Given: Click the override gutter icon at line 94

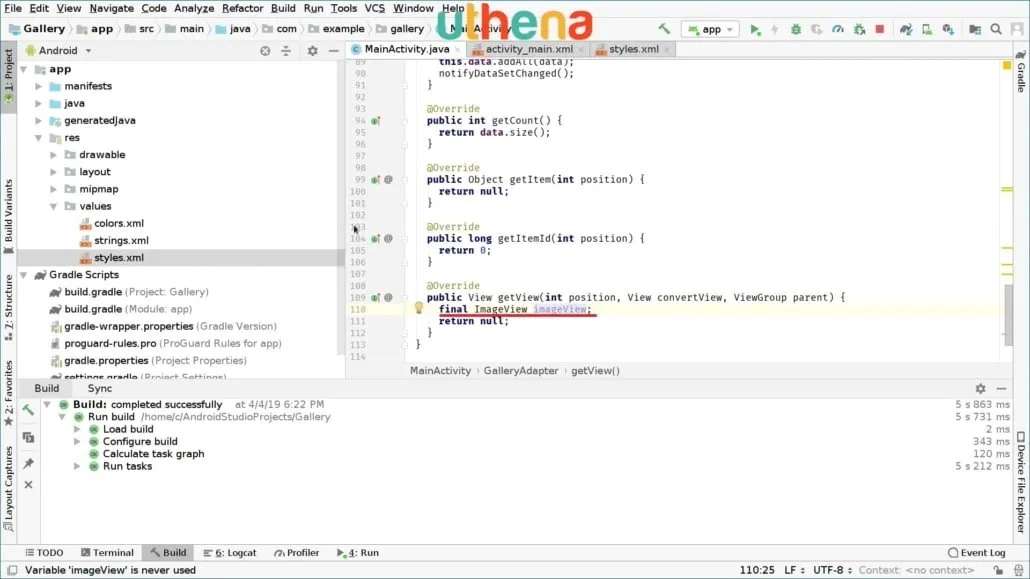Looking at the screenshot, I should coord(375,121).
